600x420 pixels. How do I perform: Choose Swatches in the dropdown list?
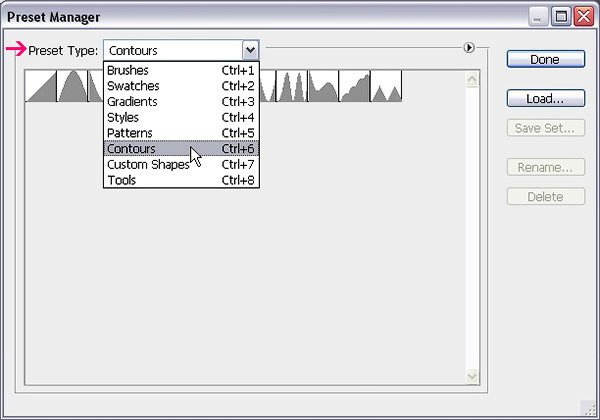click(181, 86)
